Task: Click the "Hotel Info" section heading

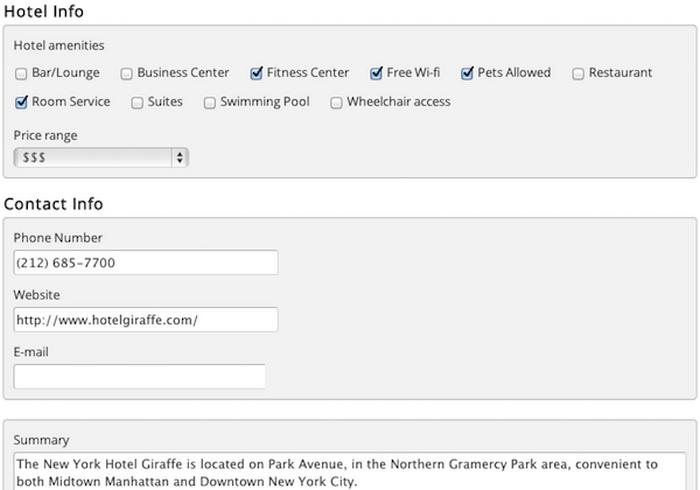Action: tap(44, 12)
